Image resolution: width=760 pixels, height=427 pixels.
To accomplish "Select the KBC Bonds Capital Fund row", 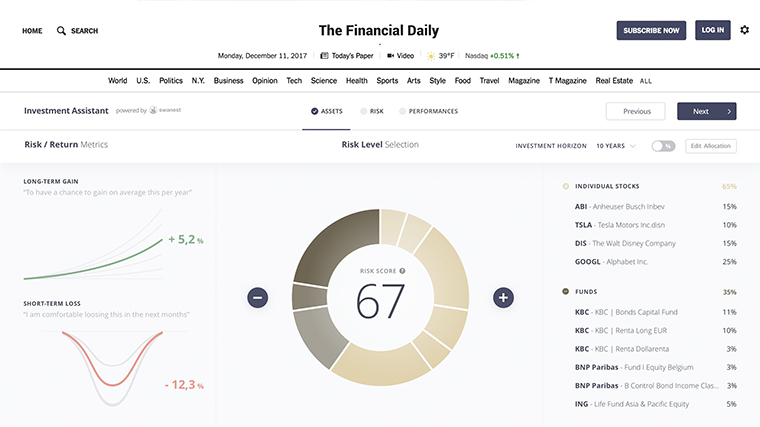I will coord(655,312).
